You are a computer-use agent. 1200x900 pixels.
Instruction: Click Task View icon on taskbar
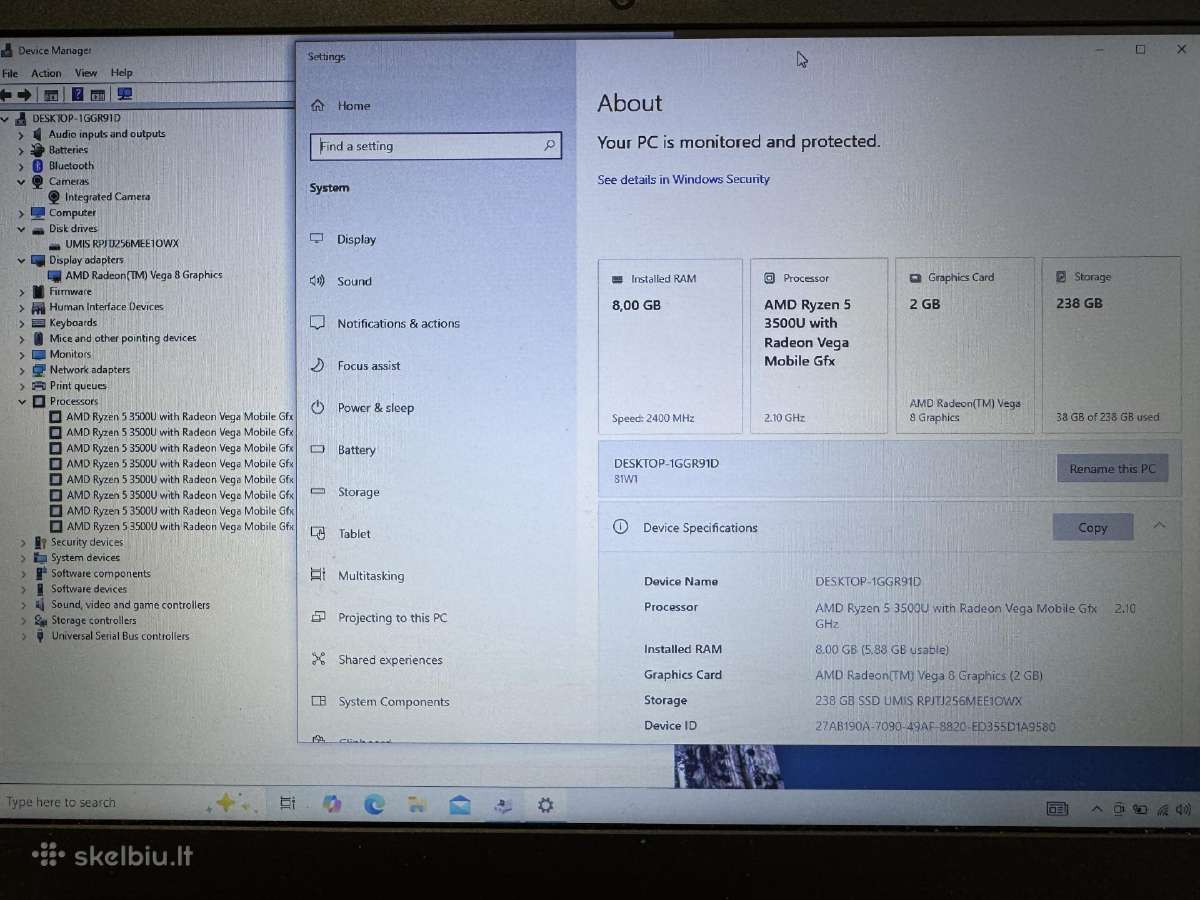[x=288, y=803]
